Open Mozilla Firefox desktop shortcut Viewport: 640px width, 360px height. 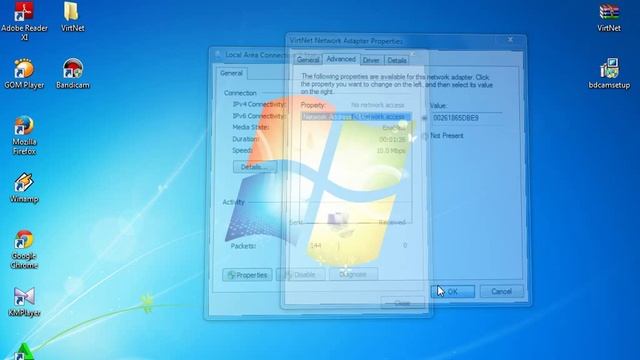tap(24, 135)
